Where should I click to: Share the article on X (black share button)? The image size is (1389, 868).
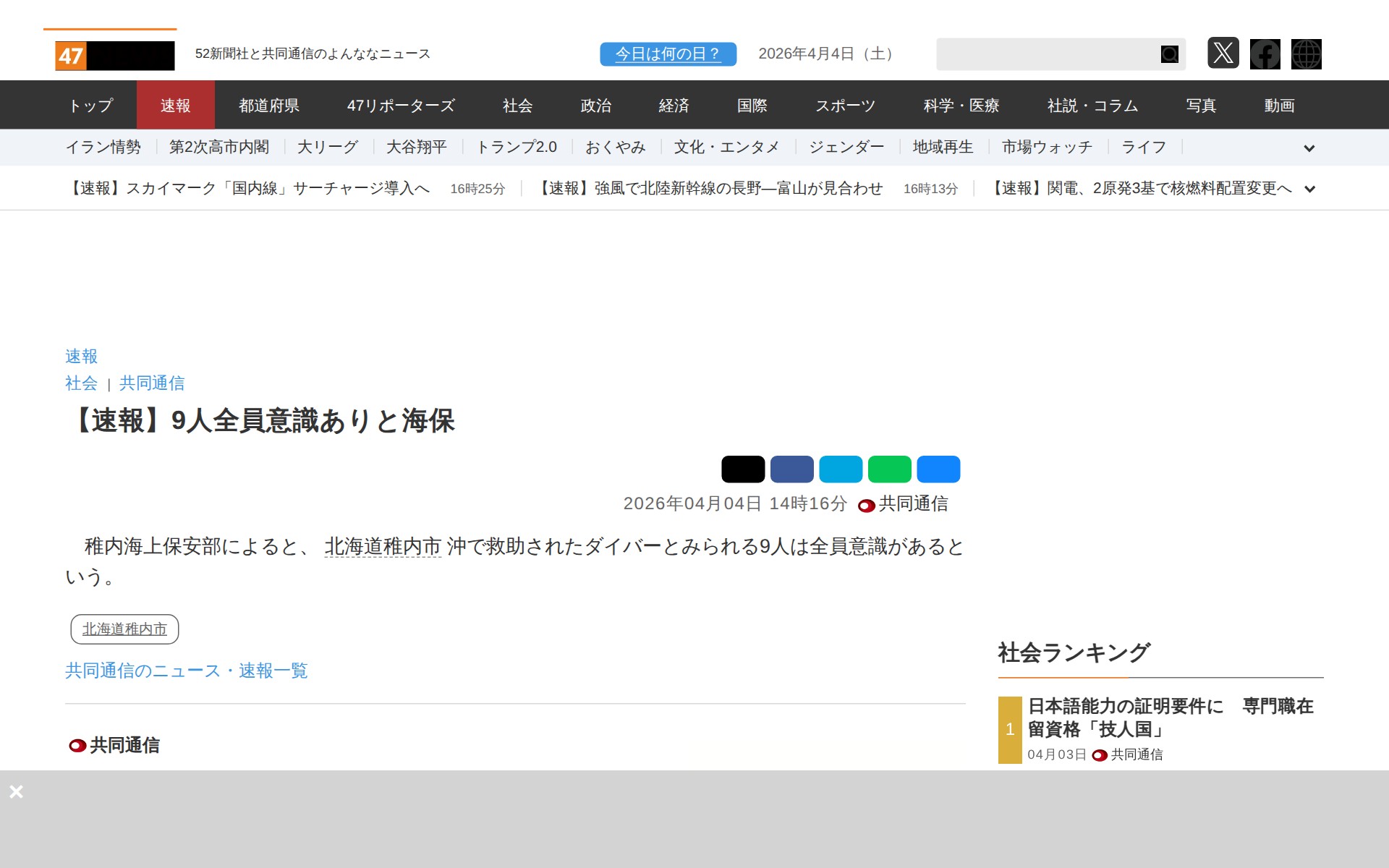click(x=744, y=469)
